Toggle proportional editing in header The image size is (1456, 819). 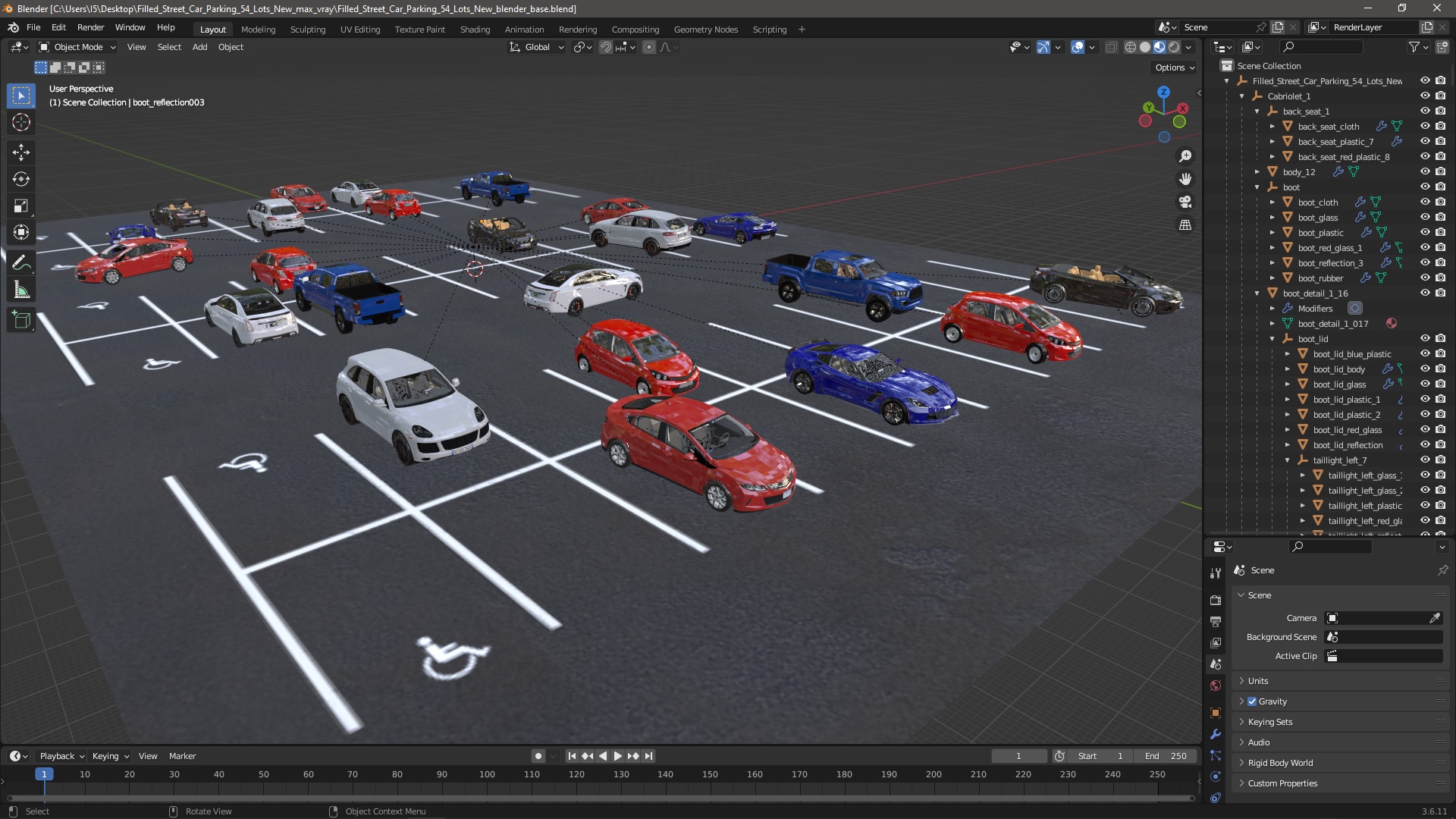point(649,47)
